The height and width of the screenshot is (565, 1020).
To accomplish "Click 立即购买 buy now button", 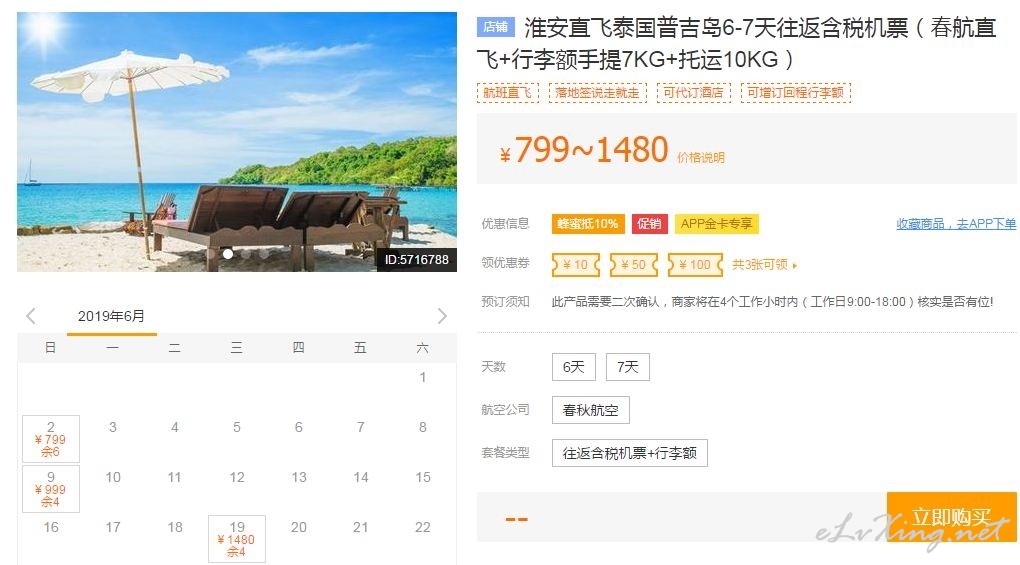I will pyautogui.click(x=951, y=517).
